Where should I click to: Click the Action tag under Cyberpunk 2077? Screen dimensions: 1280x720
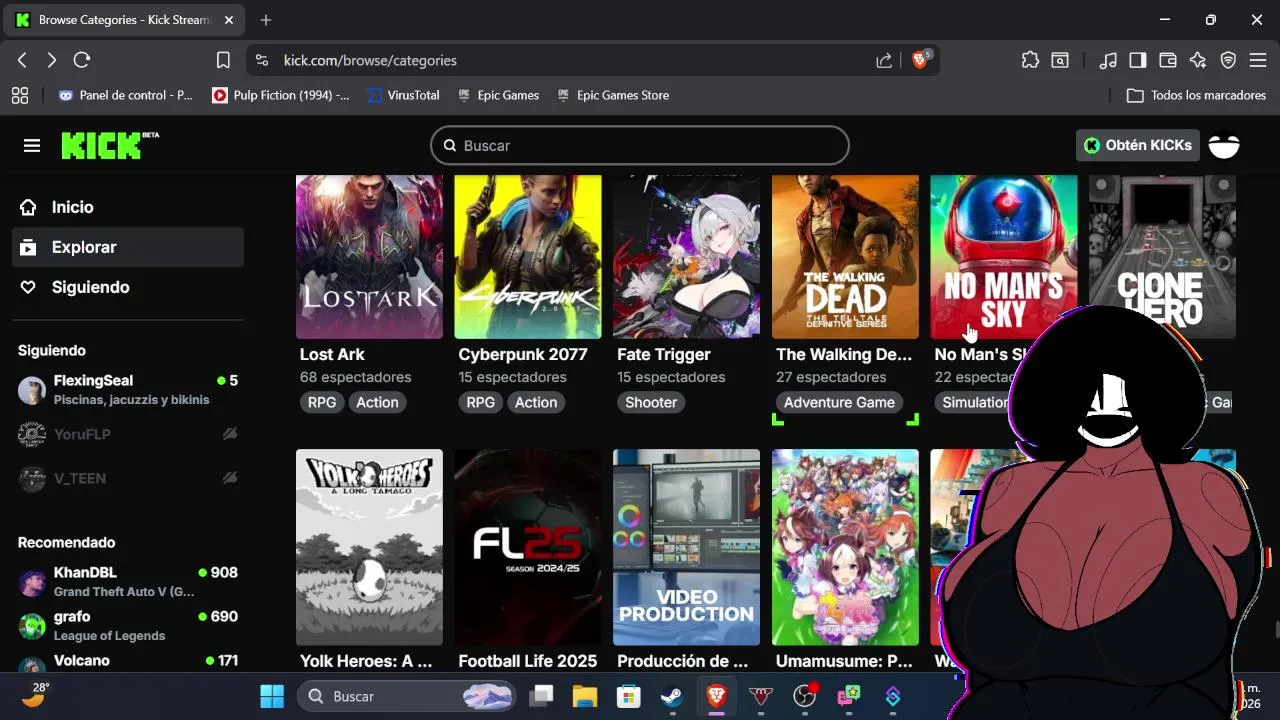(x=536, y=402)
